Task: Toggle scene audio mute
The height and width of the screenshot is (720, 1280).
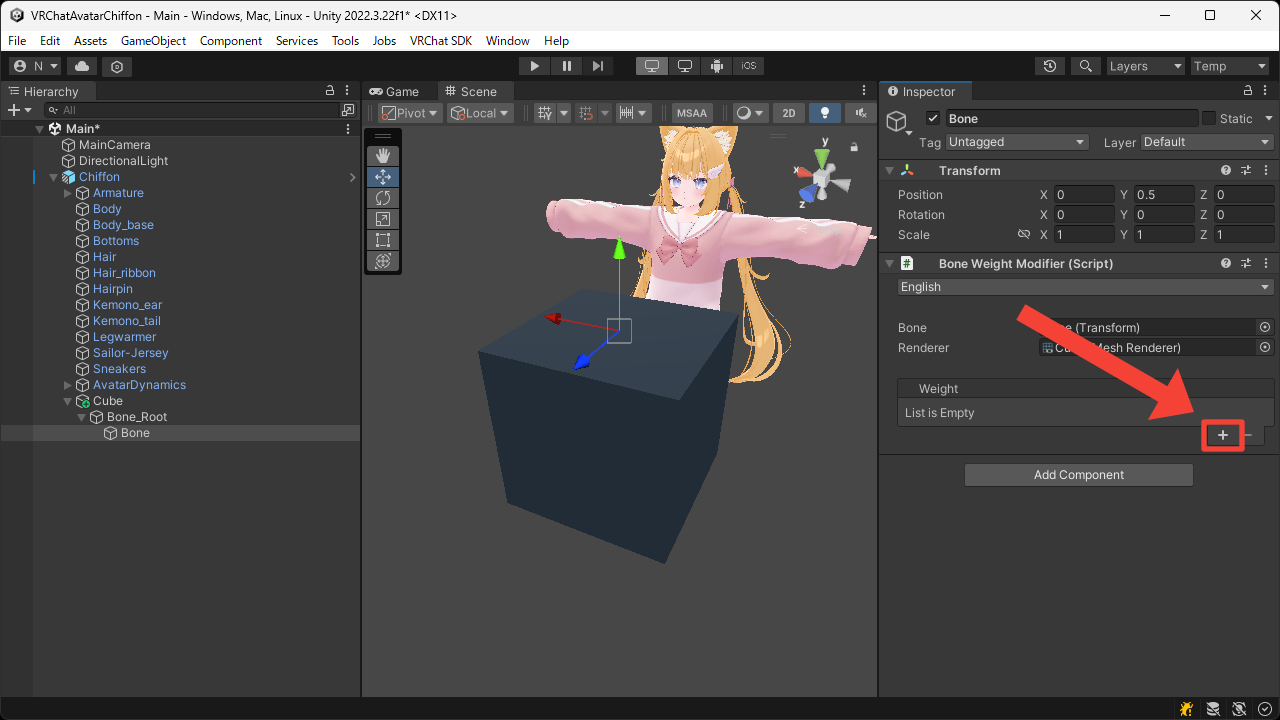Action: (860, 113)
